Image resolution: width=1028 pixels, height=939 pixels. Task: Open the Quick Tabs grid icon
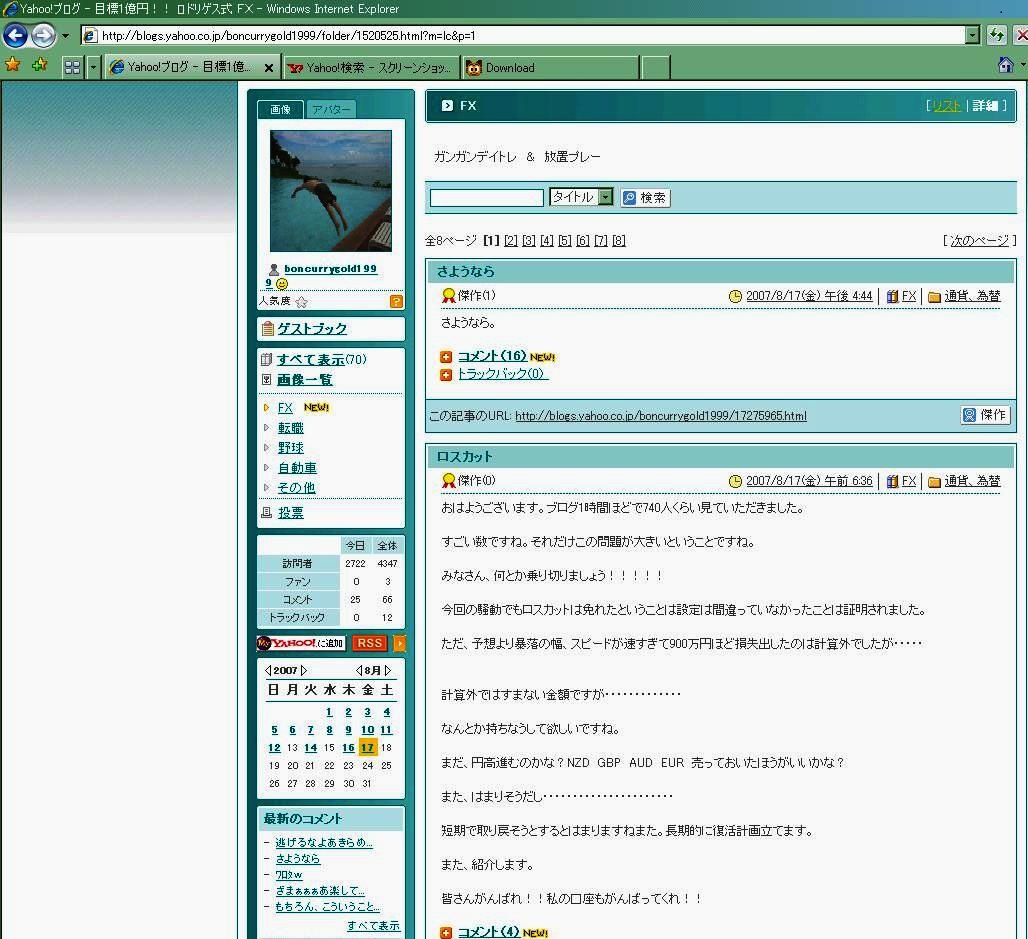click(72, 67)
